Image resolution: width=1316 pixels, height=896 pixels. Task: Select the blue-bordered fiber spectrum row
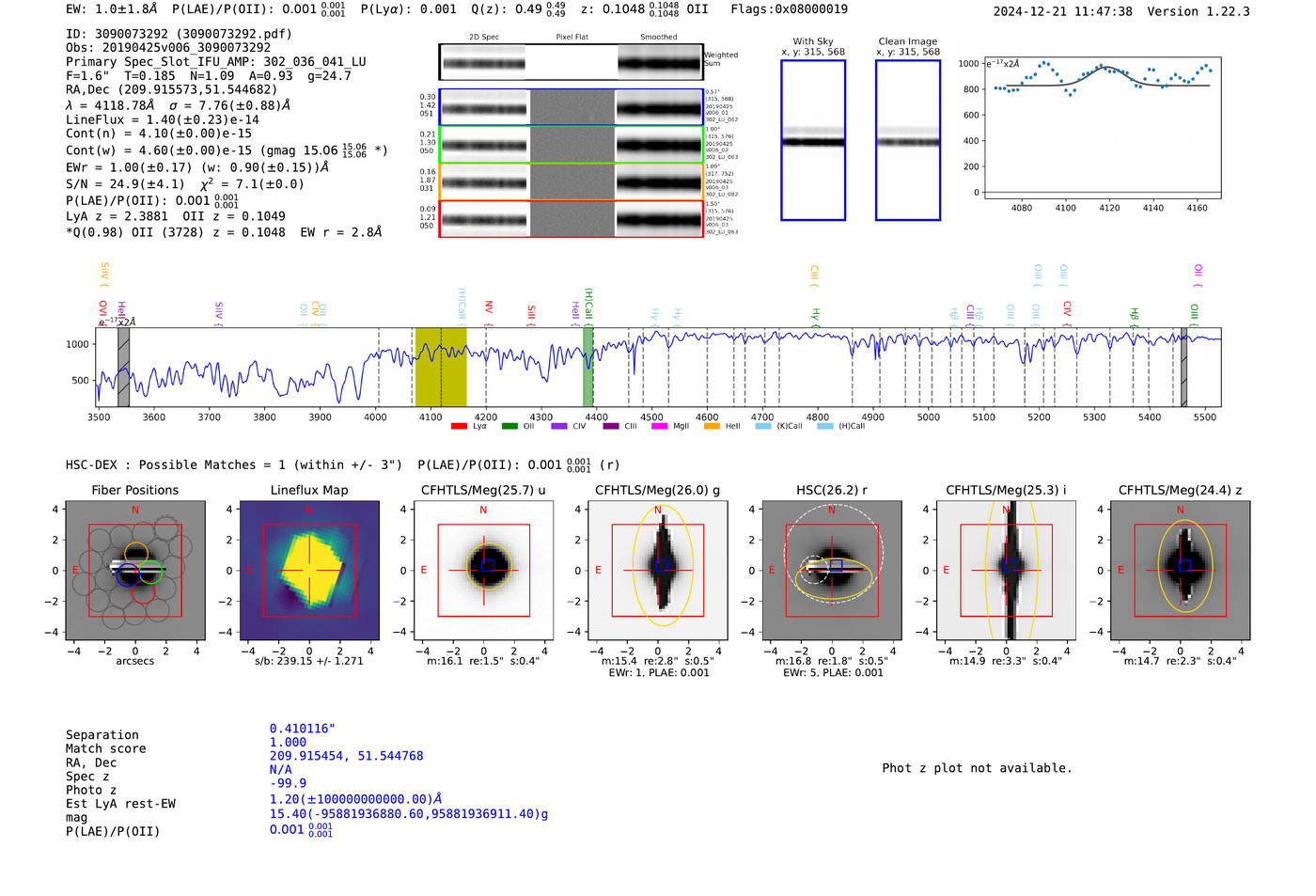tap(572, 107)
